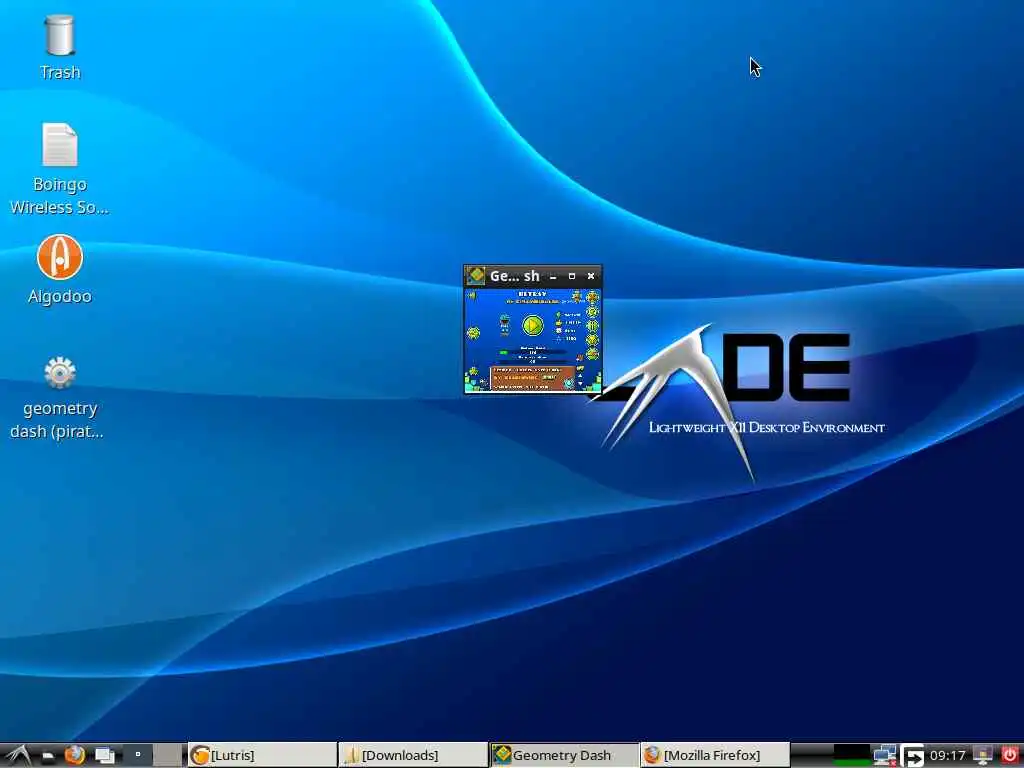Select Geometry Dash in the taskbar
1024x768 pixels.
[564, 755]
